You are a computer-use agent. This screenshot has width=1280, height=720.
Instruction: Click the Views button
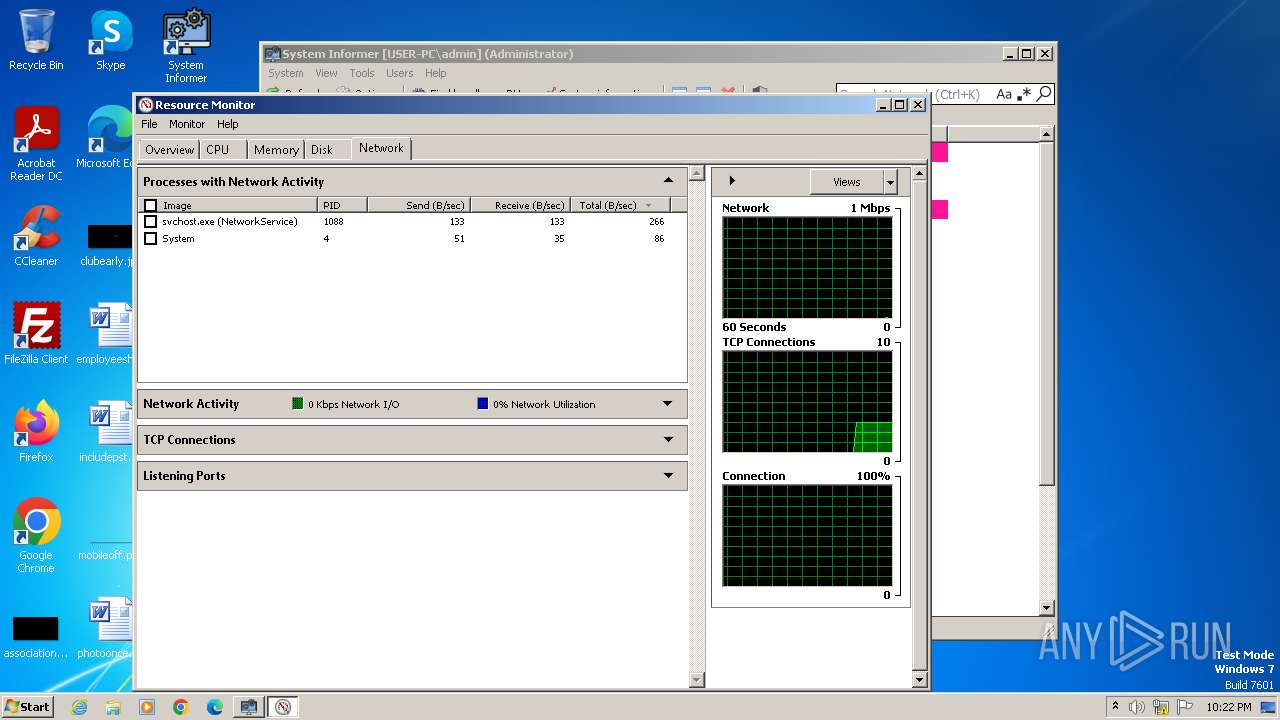point(847,182)
